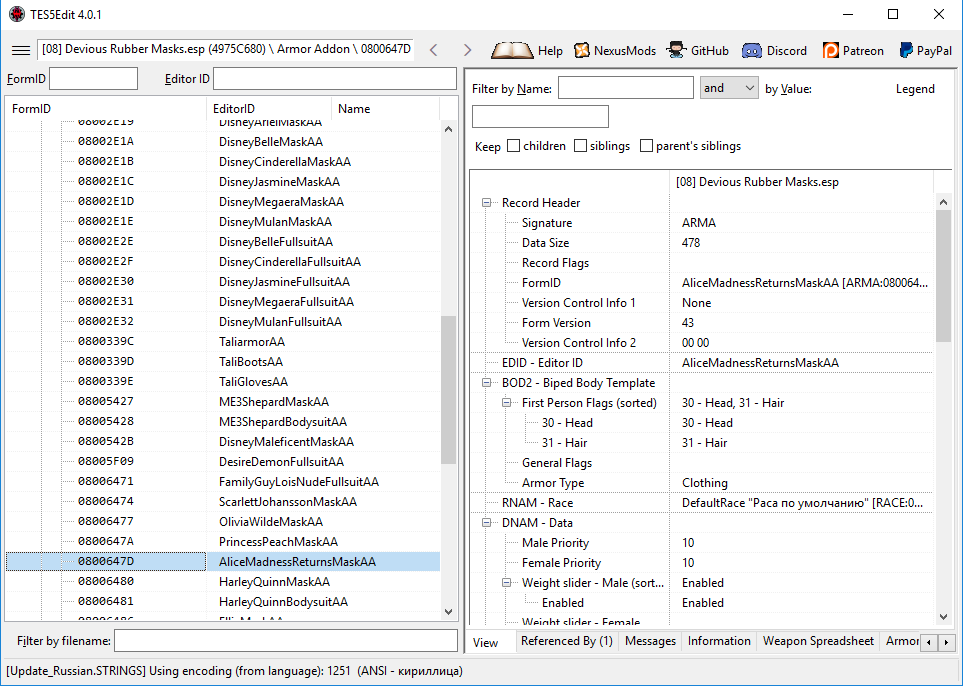
Task: Navigate forward with the right arrow
Action: (x=467, y=50)
